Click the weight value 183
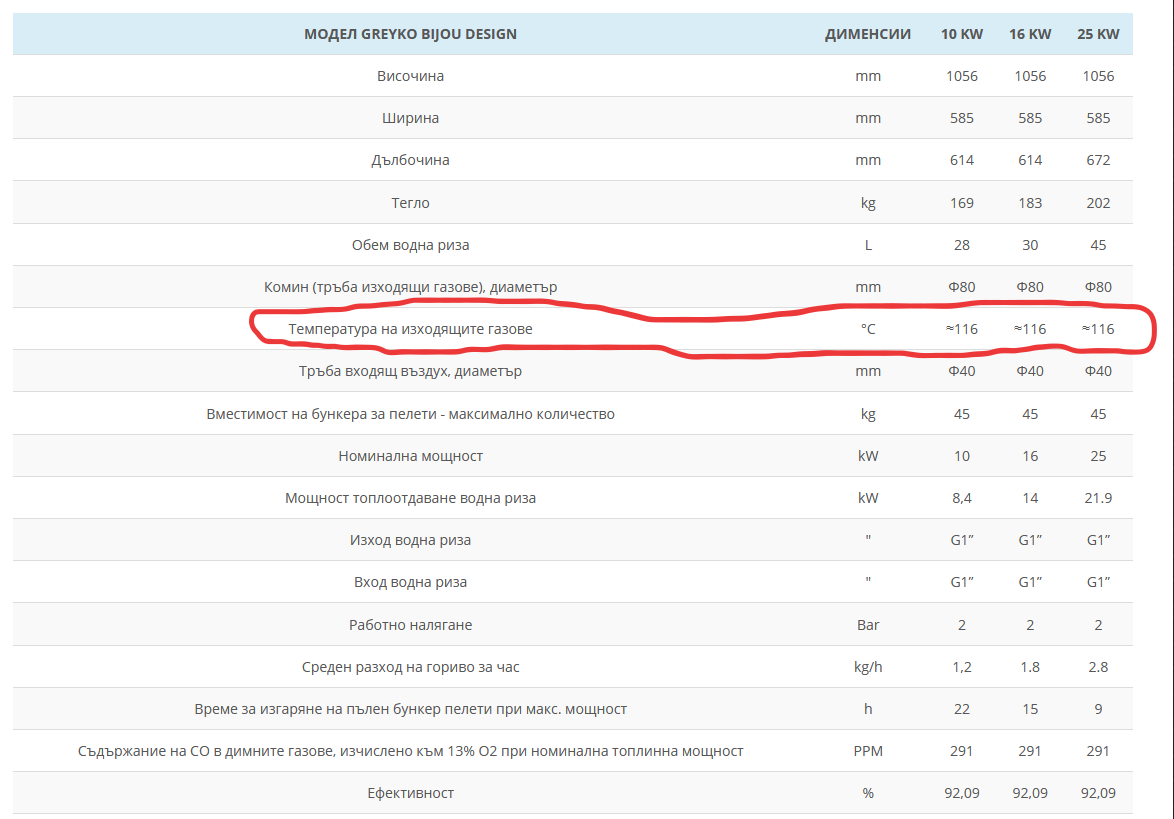The height and width of the screenshot is (819, 1174). point(1029,203)
